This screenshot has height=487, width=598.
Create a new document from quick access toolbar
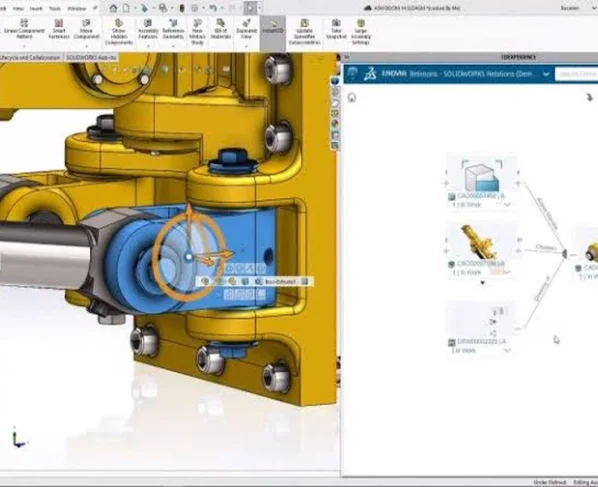point(126,8)
